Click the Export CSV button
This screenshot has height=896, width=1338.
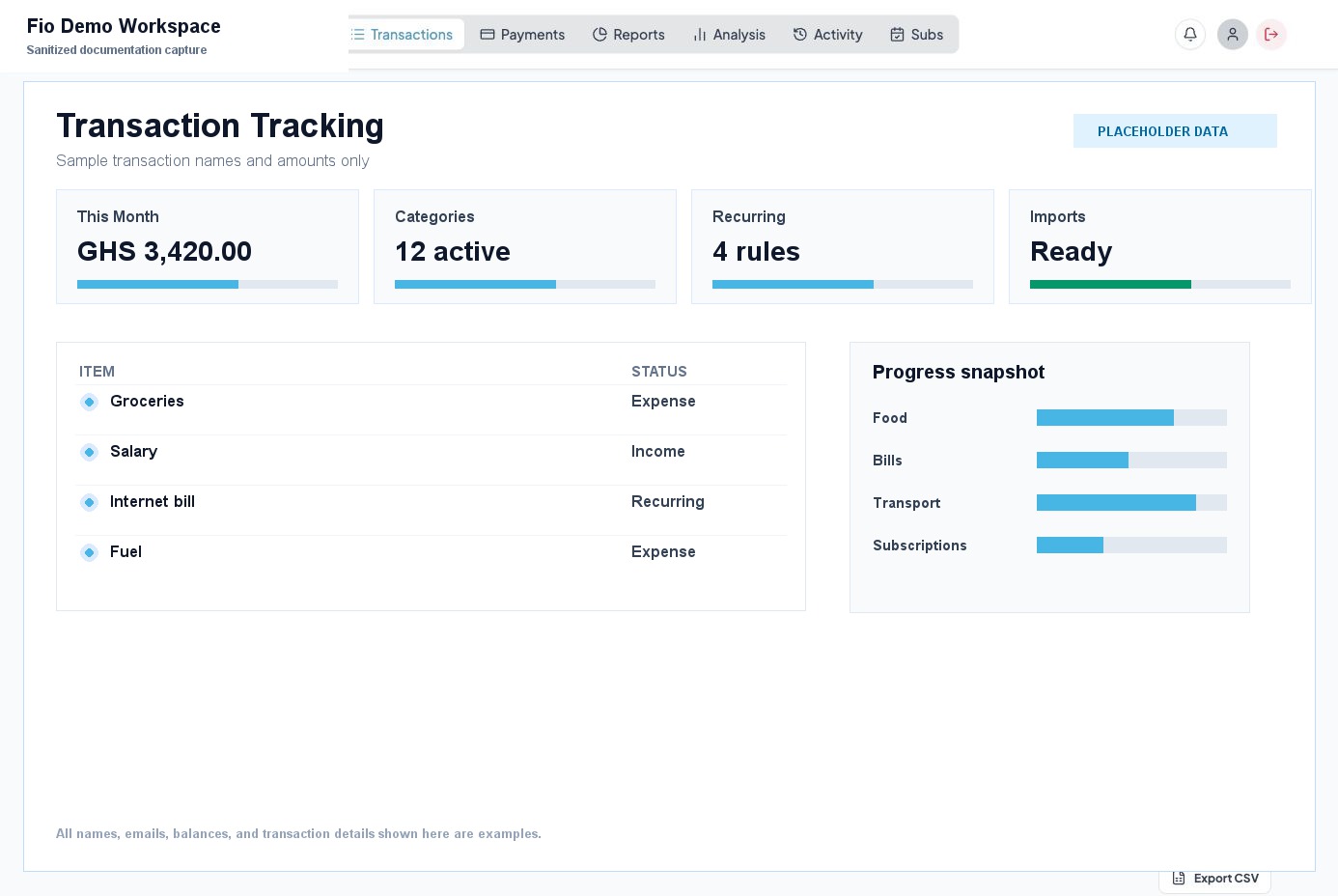(1214, 879)
